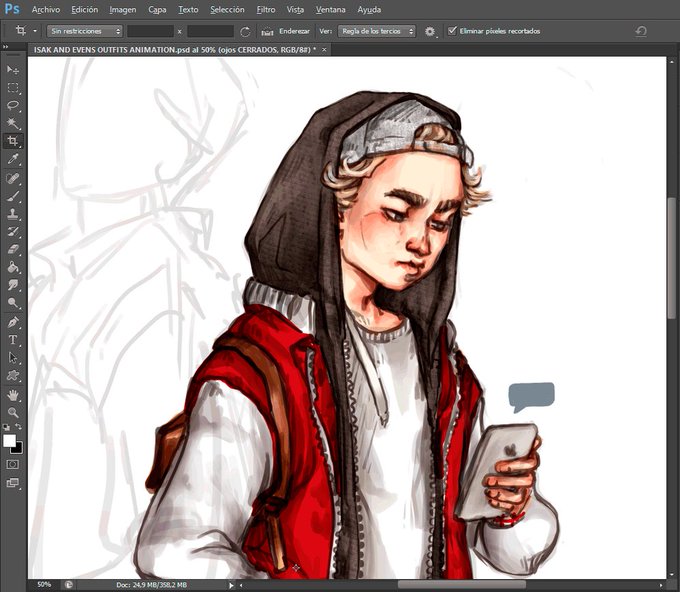Viewport: 680px width, 592px height.
Task: Open the Sin restricciones ratio dropdown
Action: click(x=85, y=31)
